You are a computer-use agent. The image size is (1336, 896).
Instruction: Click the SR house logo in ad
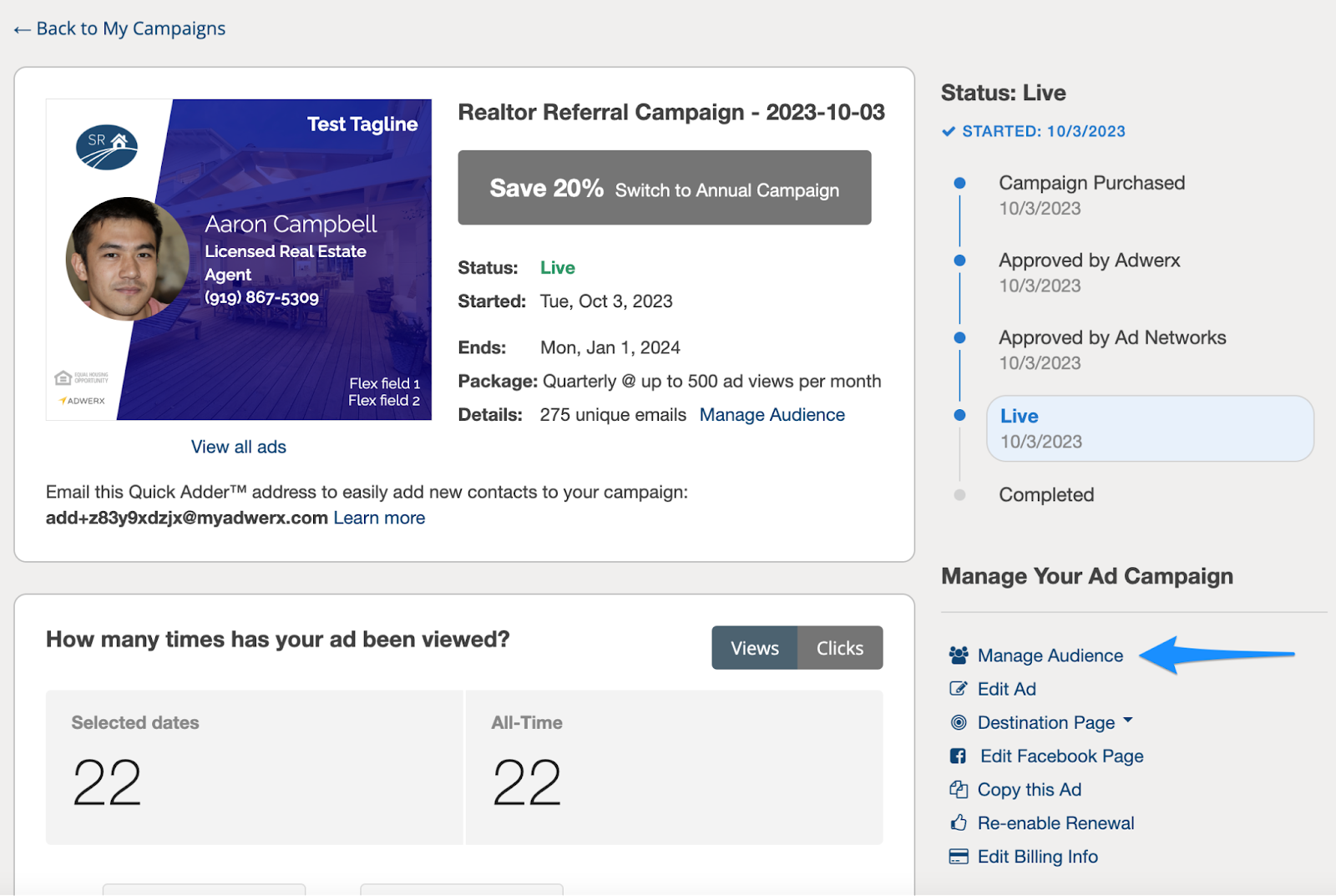pos(107,148)
